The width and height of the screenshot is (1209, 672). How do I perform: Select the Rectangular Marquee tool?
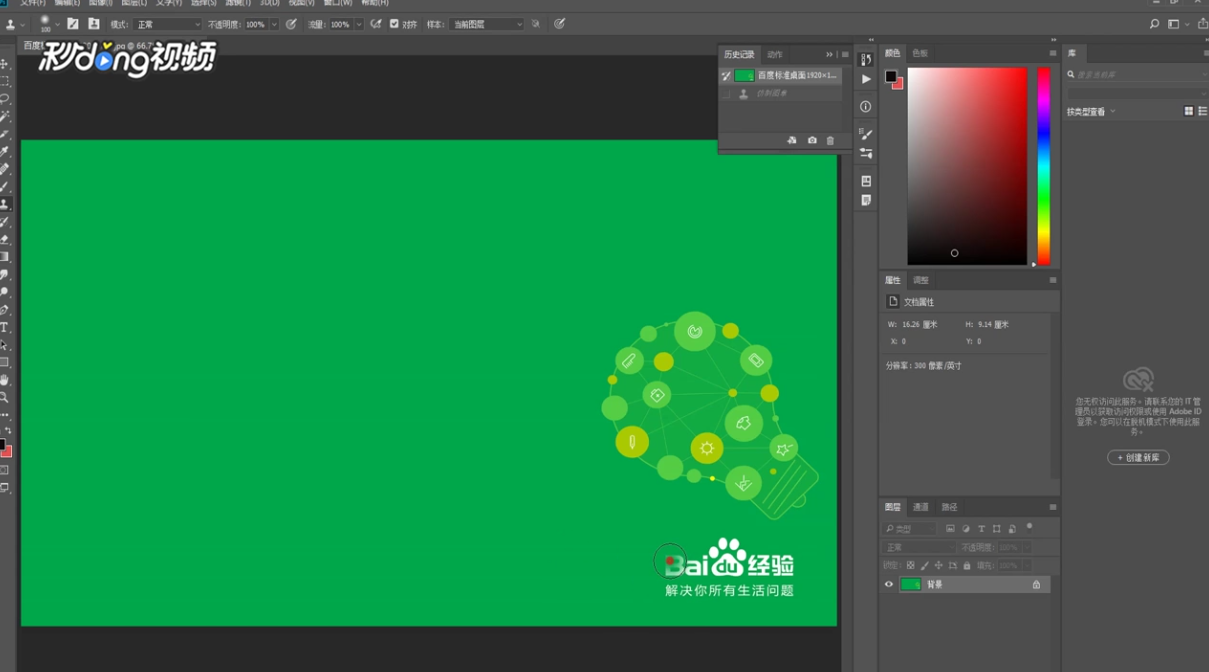5,81
